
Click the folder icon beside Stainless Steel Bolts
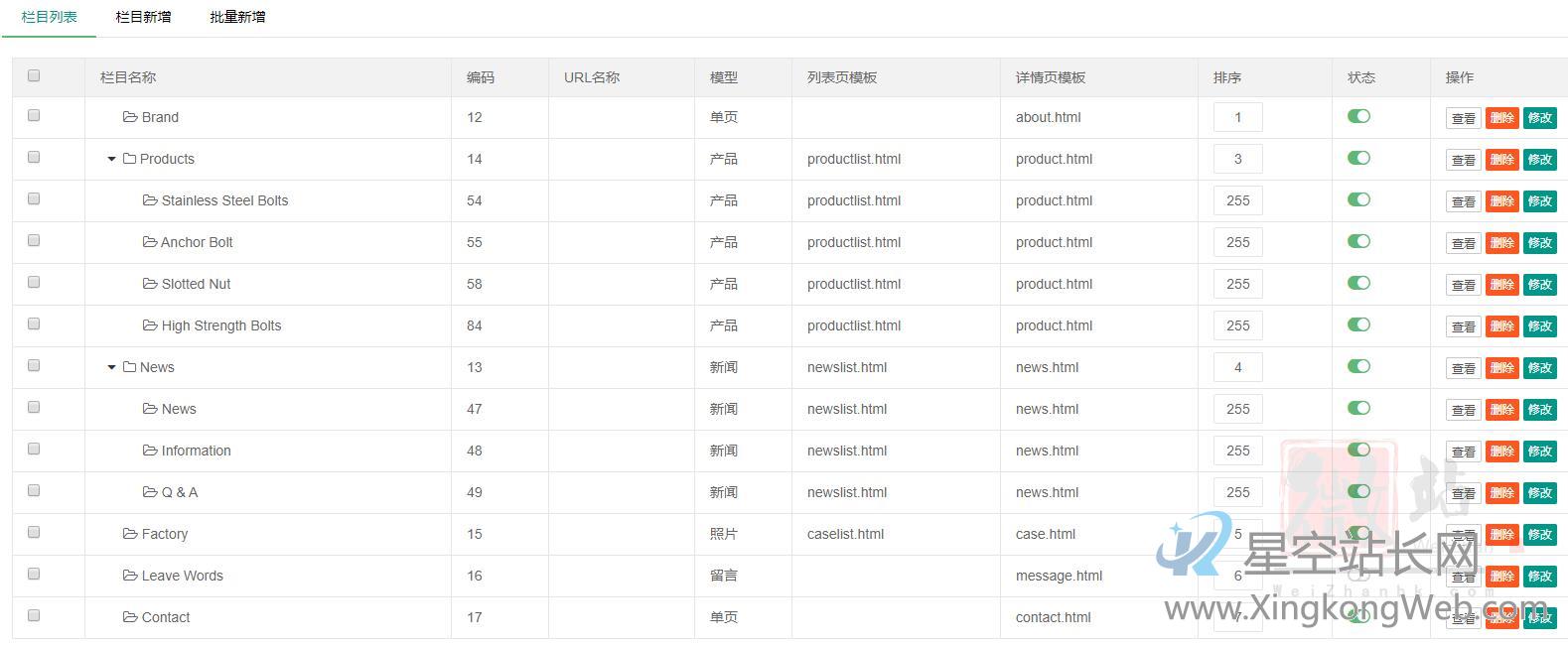click(149, 199)
